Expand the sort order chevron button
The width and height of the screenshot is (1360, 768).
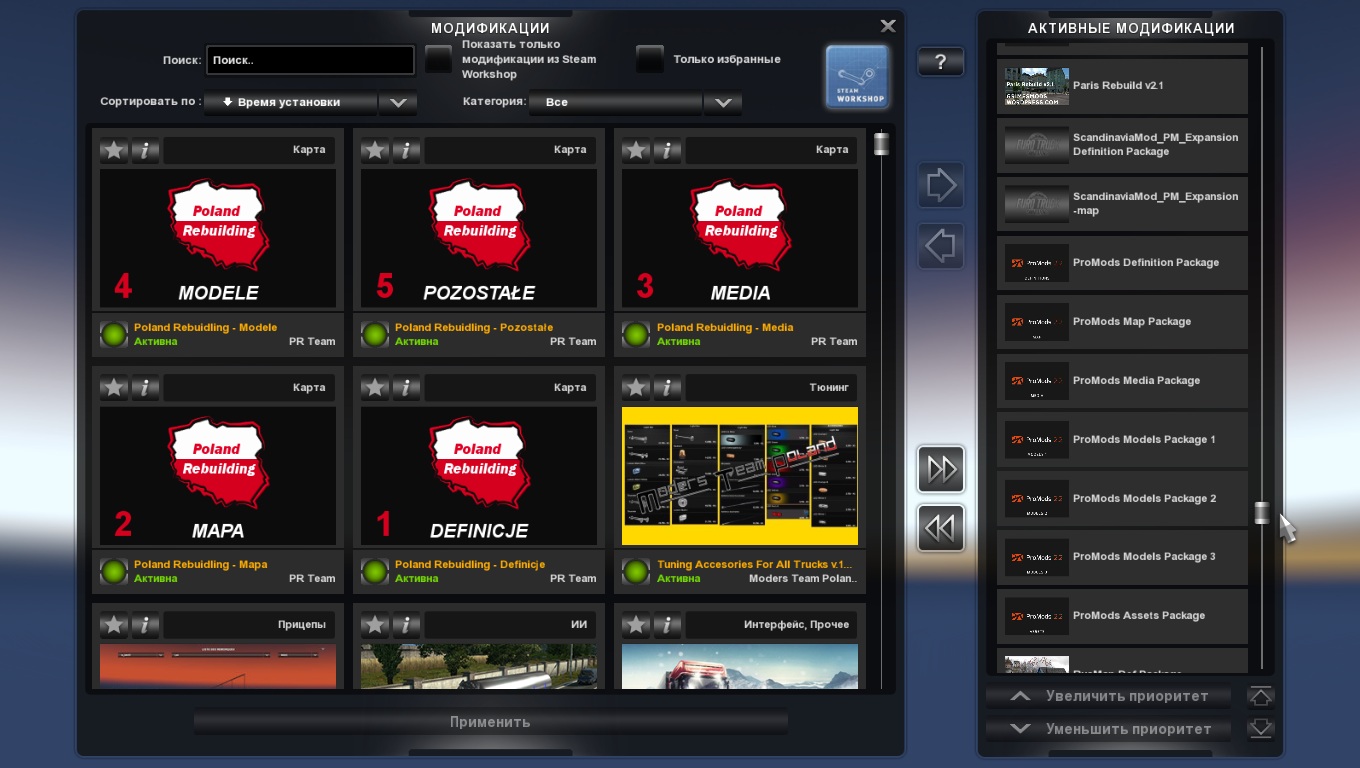coord(398,102)
